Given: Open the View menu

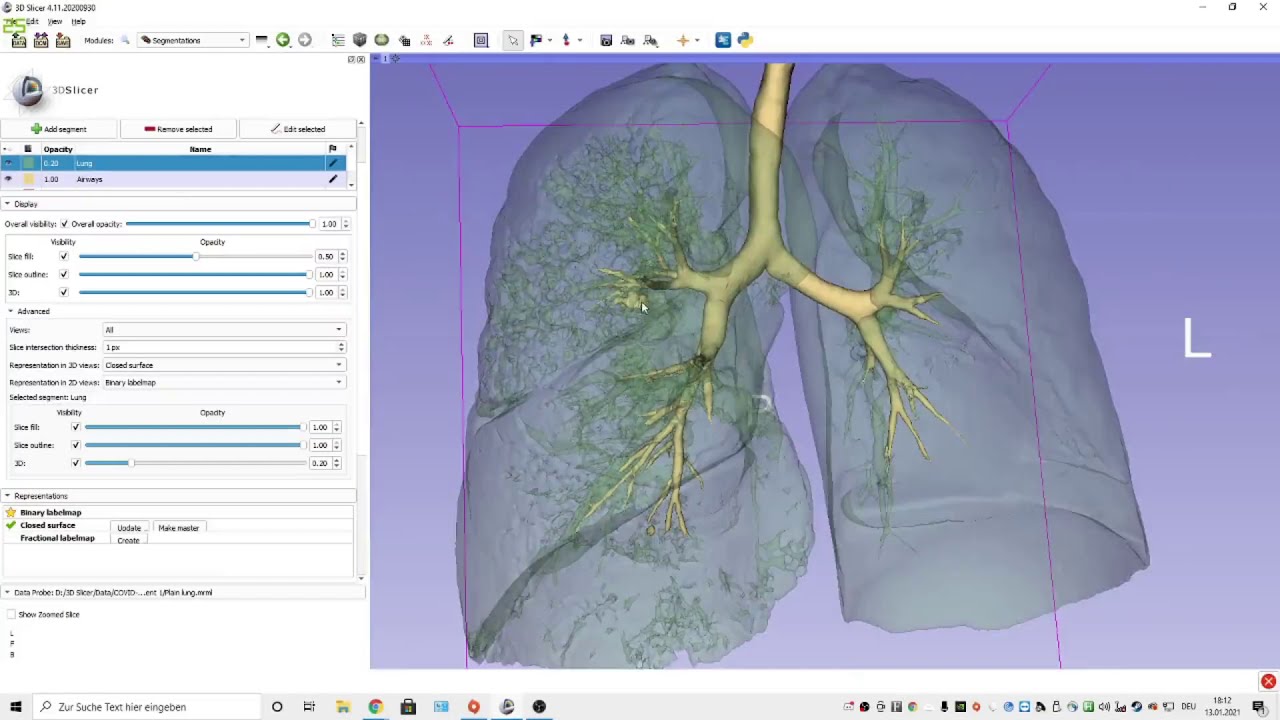Looking at the screenshot, I should 54,21.
